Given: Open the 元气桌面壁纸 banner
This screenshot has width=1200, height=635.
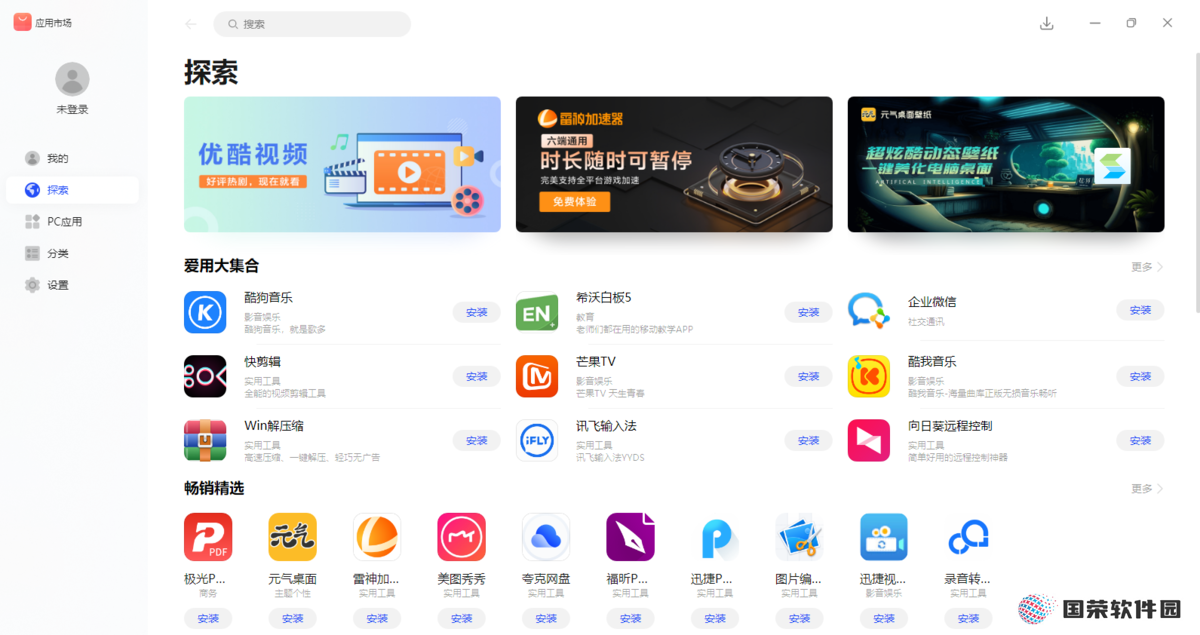Looking at the screenshot, I should tap(1006, 164).
